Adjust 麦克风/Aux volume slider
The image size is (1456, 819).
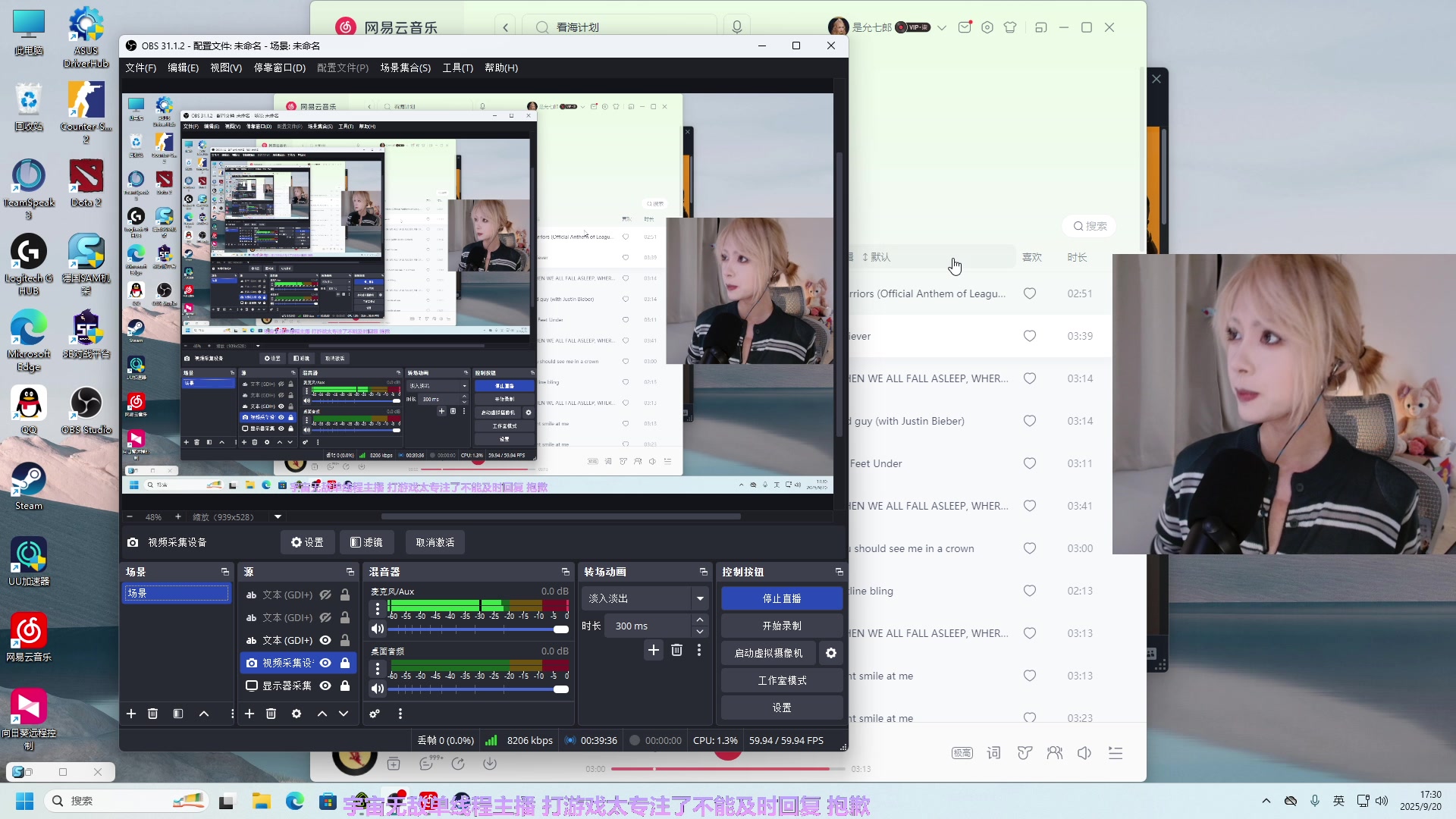(479, 629)
